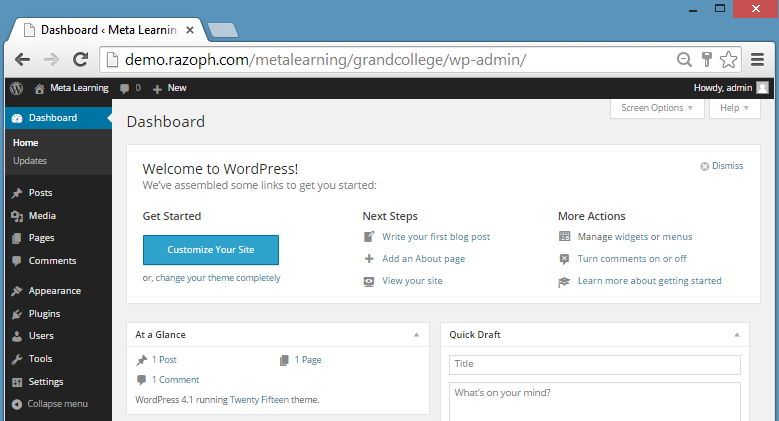Click the 1 Post link
The height and width of the screenshot is (421, 779).
pos(164,360)
